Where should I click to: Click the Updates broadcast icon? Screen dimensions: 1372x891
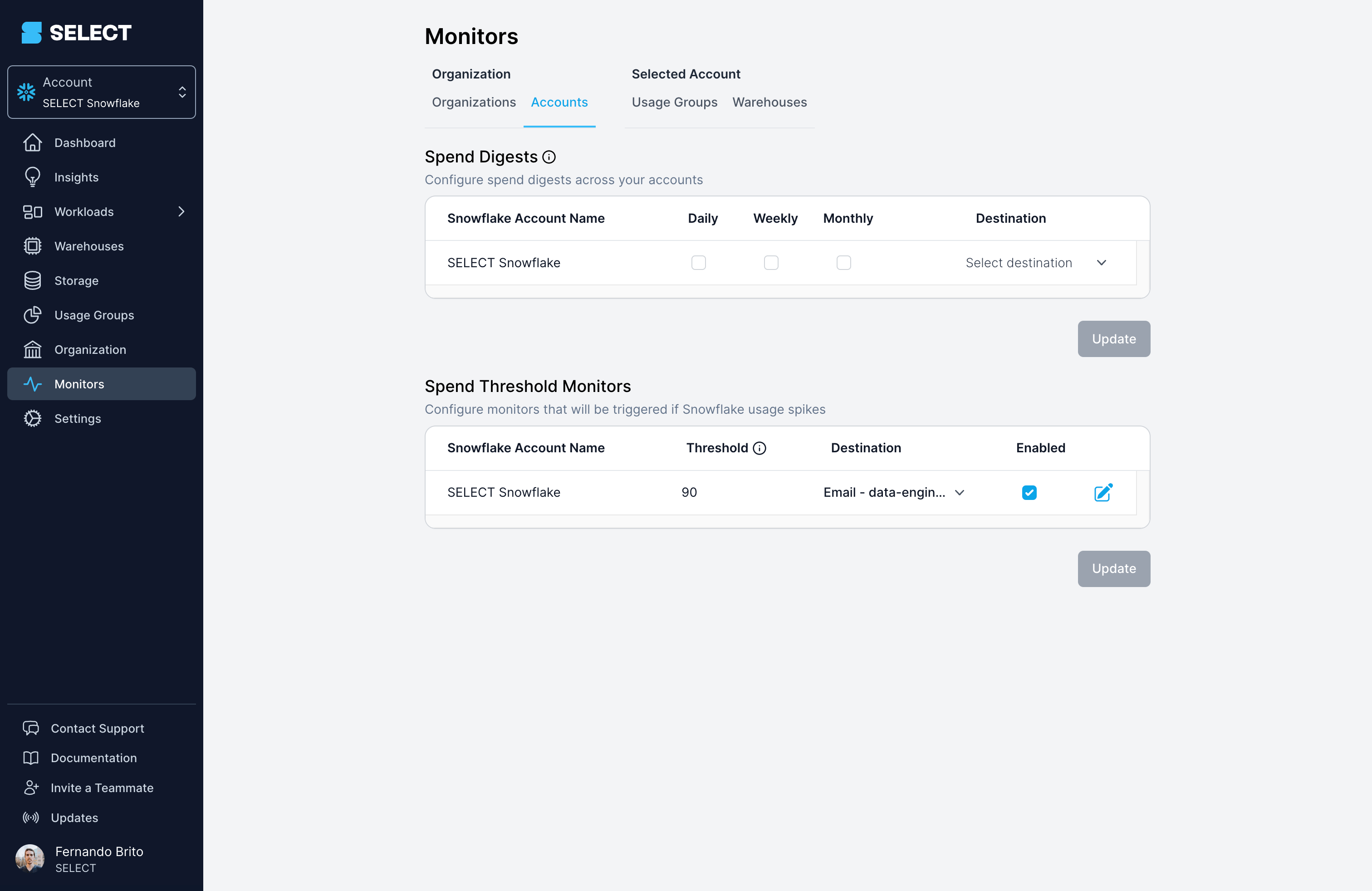point(30,818)
